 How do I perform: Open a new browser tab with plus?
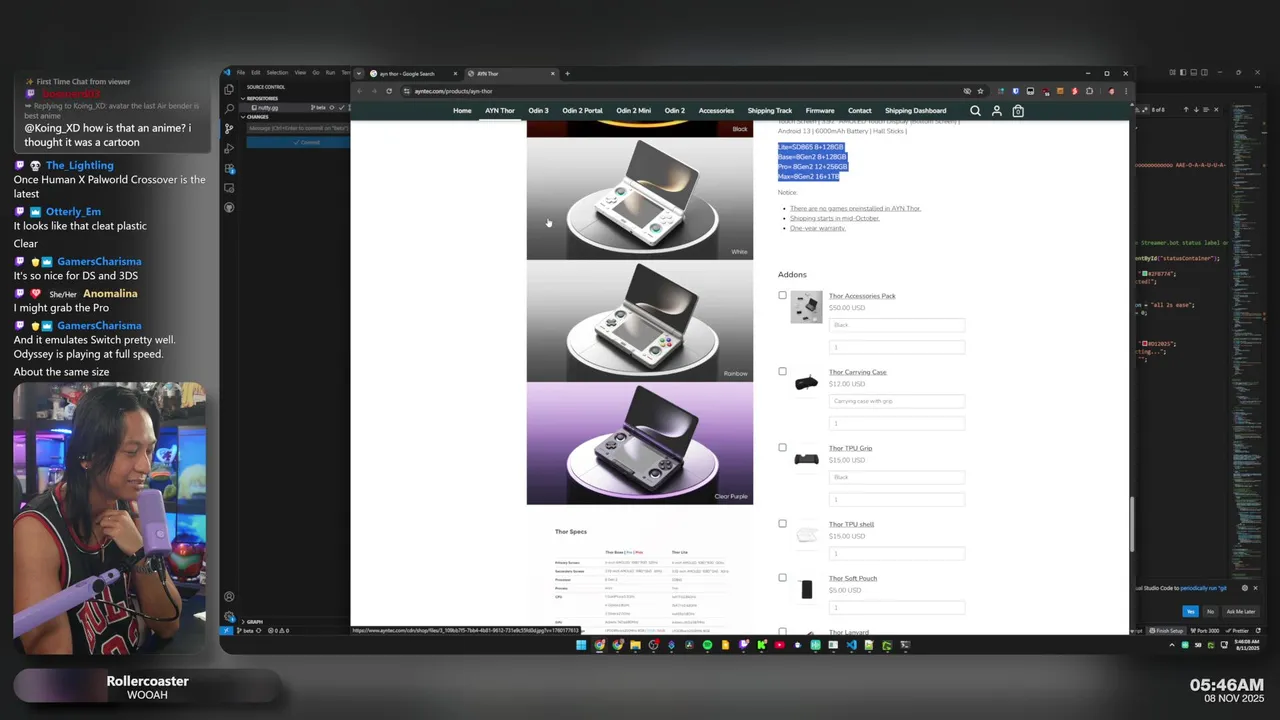click(x=567, y=73)
